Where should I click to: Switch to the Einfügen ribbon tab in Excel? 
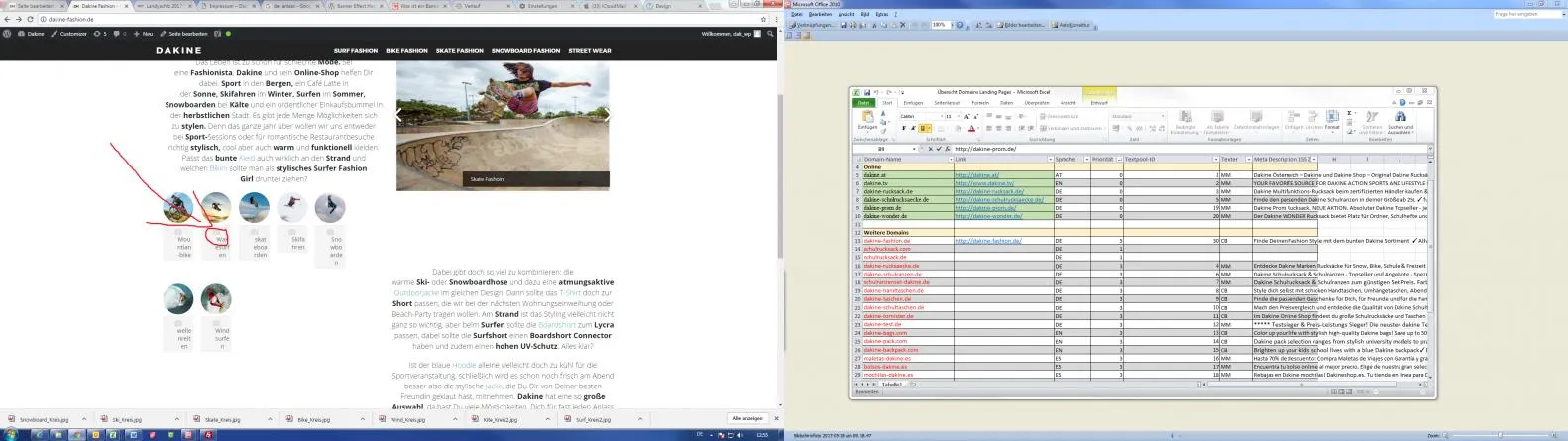(913, 103)
